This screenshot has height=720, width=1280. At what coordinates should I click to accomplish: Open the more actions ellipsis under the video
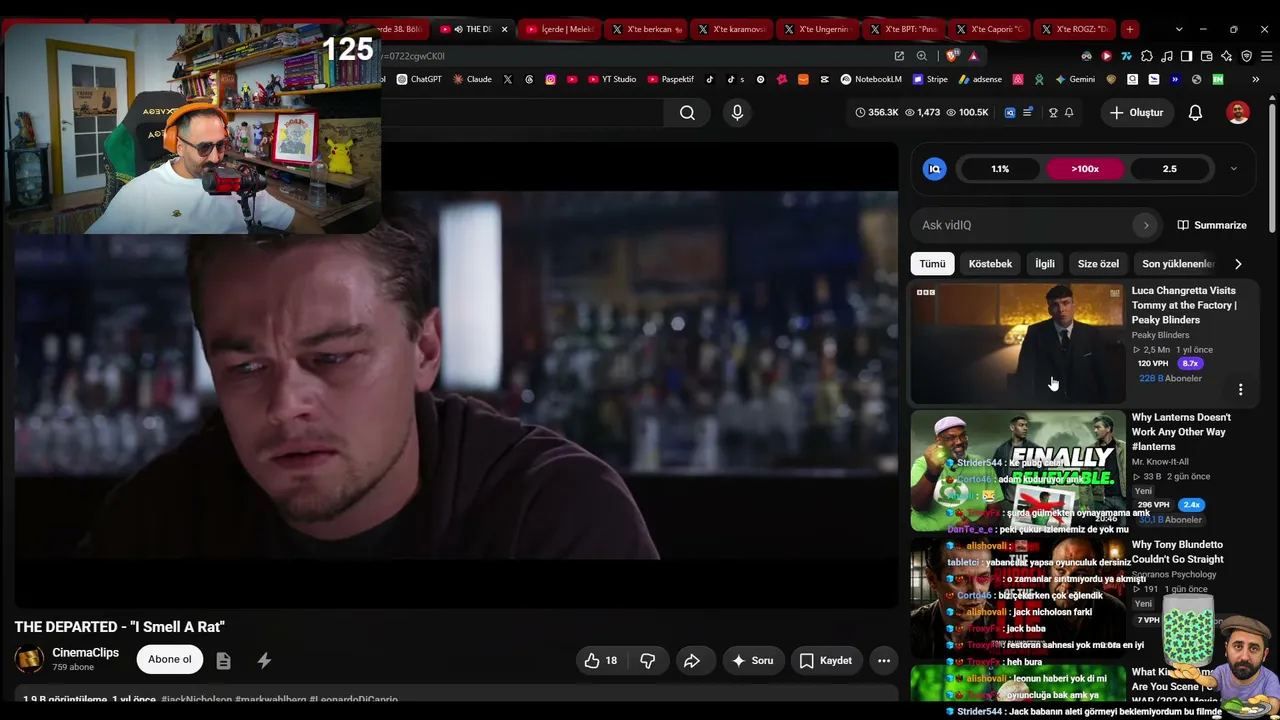(x=883, y=660)
